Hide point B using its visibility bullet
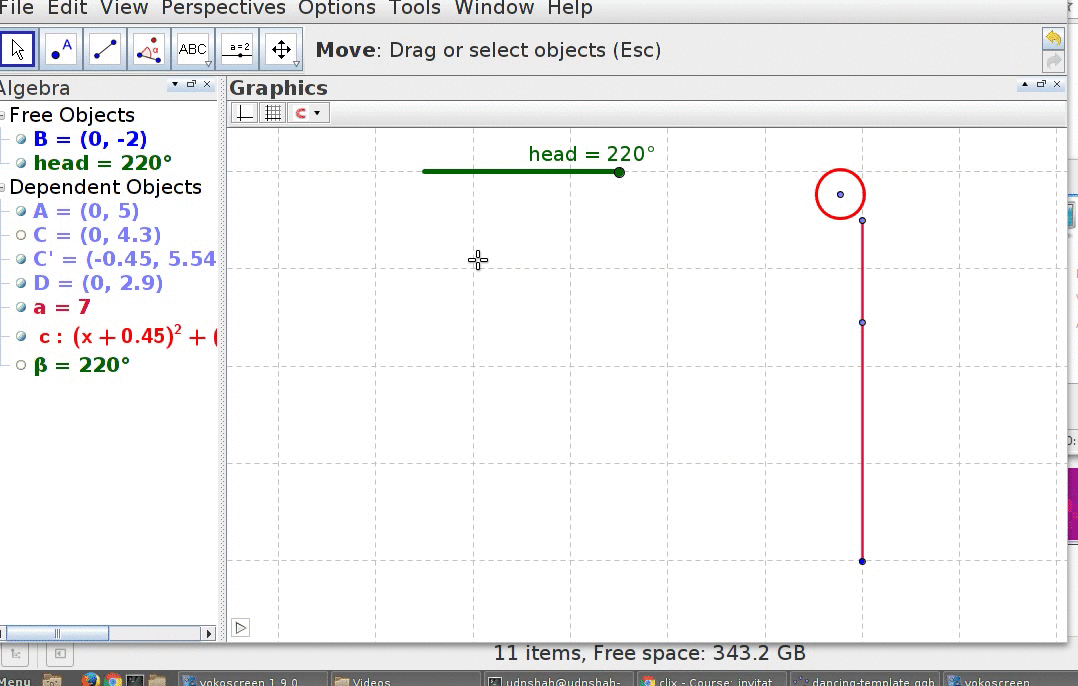Screen dimensions: 1078x686 point(21,139)
